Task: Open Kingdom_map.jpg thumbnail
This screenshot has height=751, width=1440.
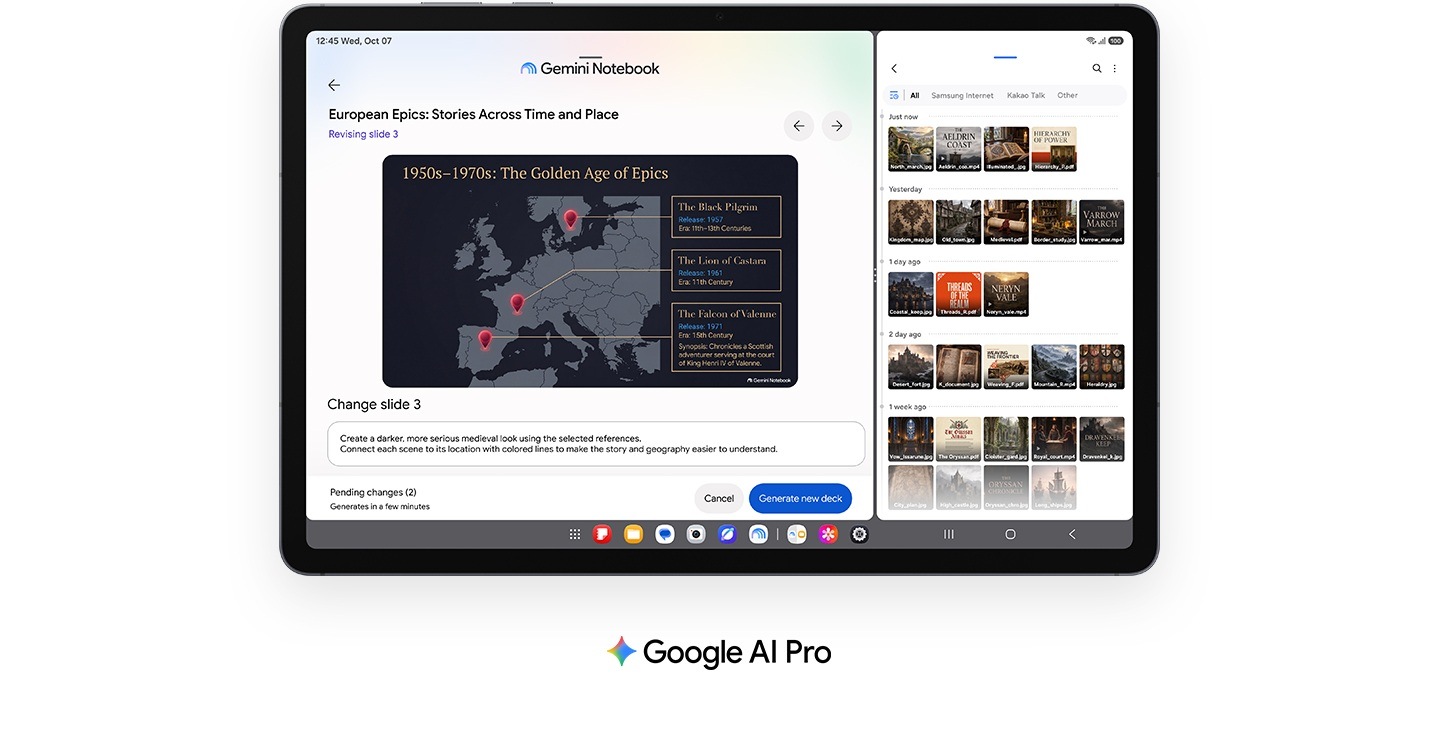Action: [x=911, y=222]
